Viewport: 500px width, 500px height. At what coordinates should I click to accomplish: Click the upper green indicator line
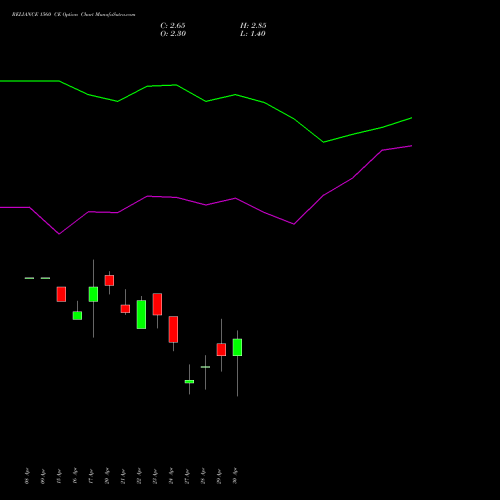(206, 101)
